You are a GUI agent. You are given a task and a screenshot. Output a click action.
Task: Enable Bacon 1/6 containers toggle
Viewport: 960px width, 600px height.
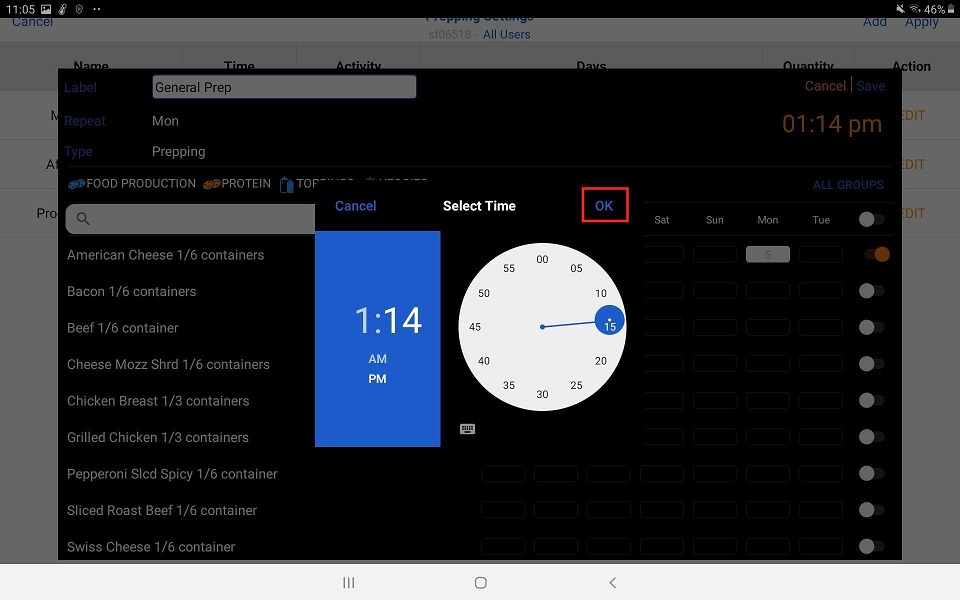[x=871, y=291]
